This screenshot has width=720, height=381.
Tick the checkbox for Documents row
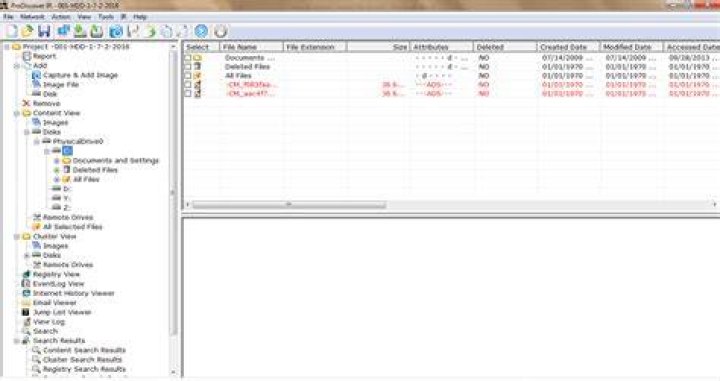[188, 58]
